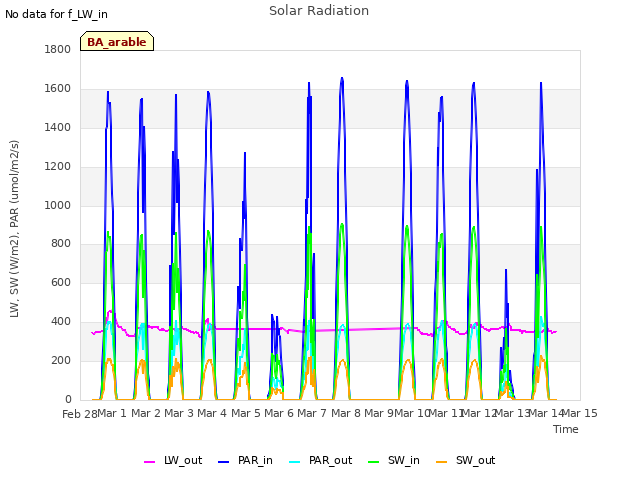Click the Mar 8 PAR_in peak
The image size is (640, 480).
tap(342, 78)
